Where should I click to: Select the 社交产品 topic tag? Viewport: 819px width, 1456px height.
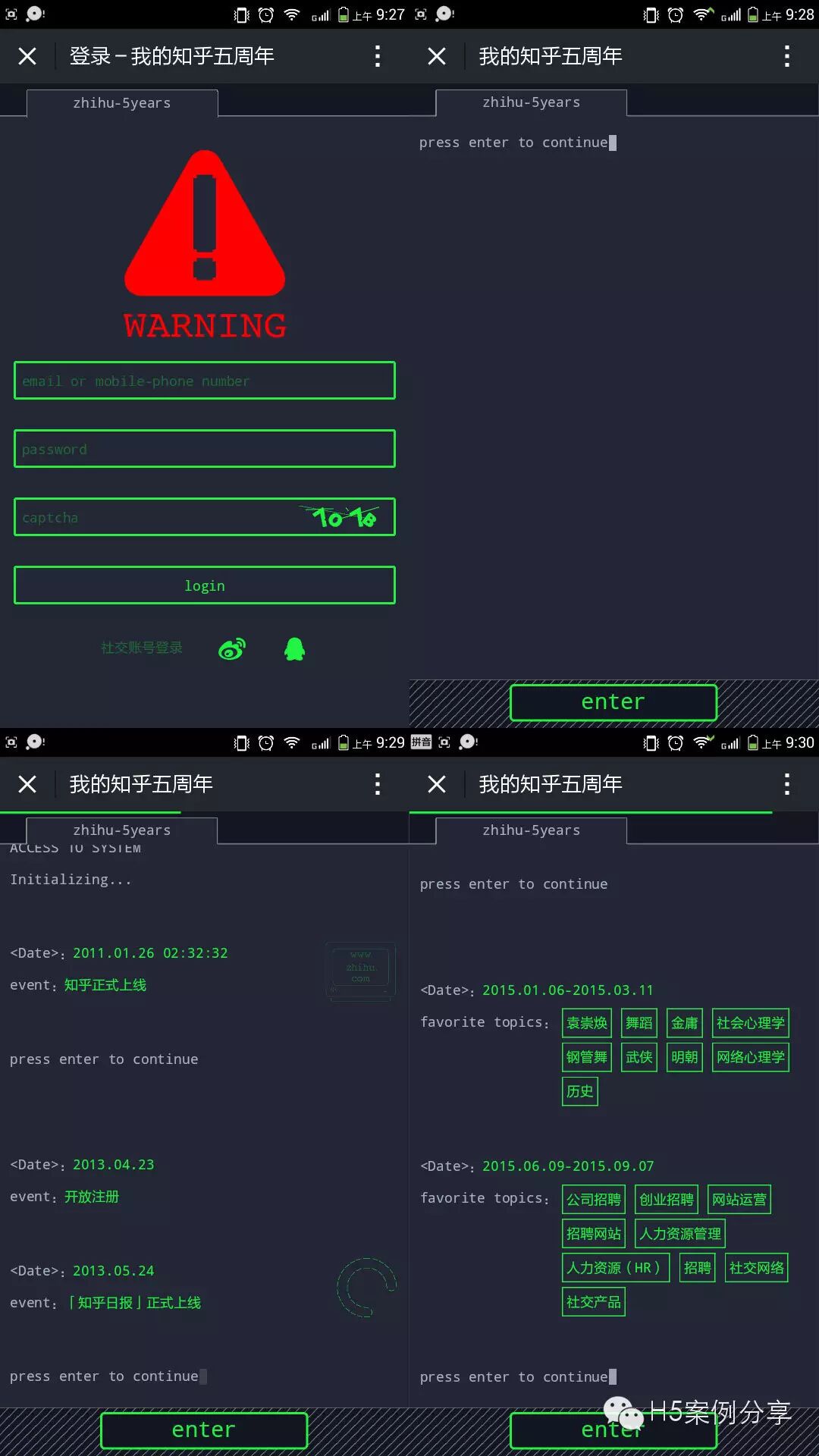point(594,1302)
